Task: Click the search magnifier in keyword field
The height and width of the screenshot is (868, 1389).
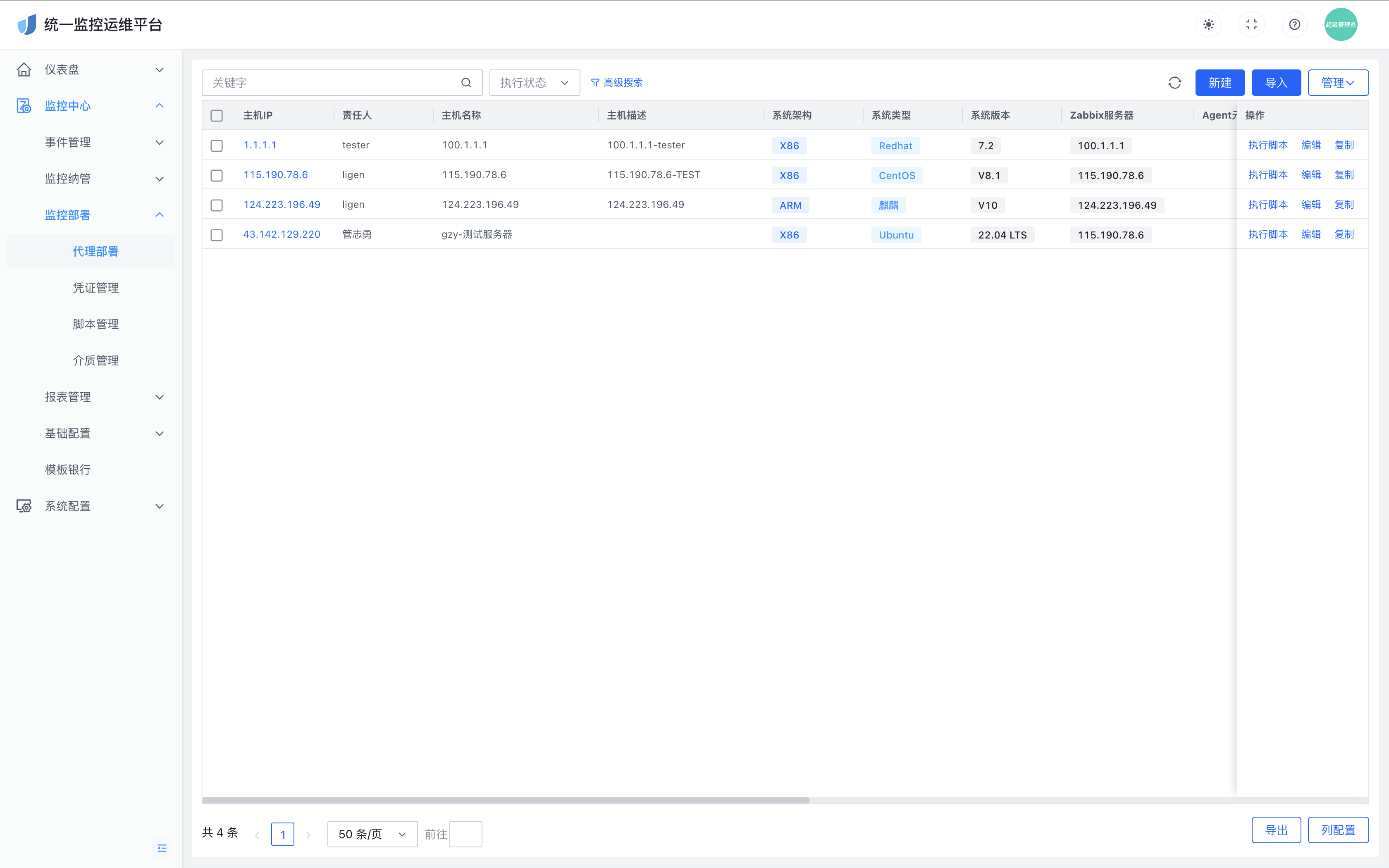Action: click(x=466, y=83)
